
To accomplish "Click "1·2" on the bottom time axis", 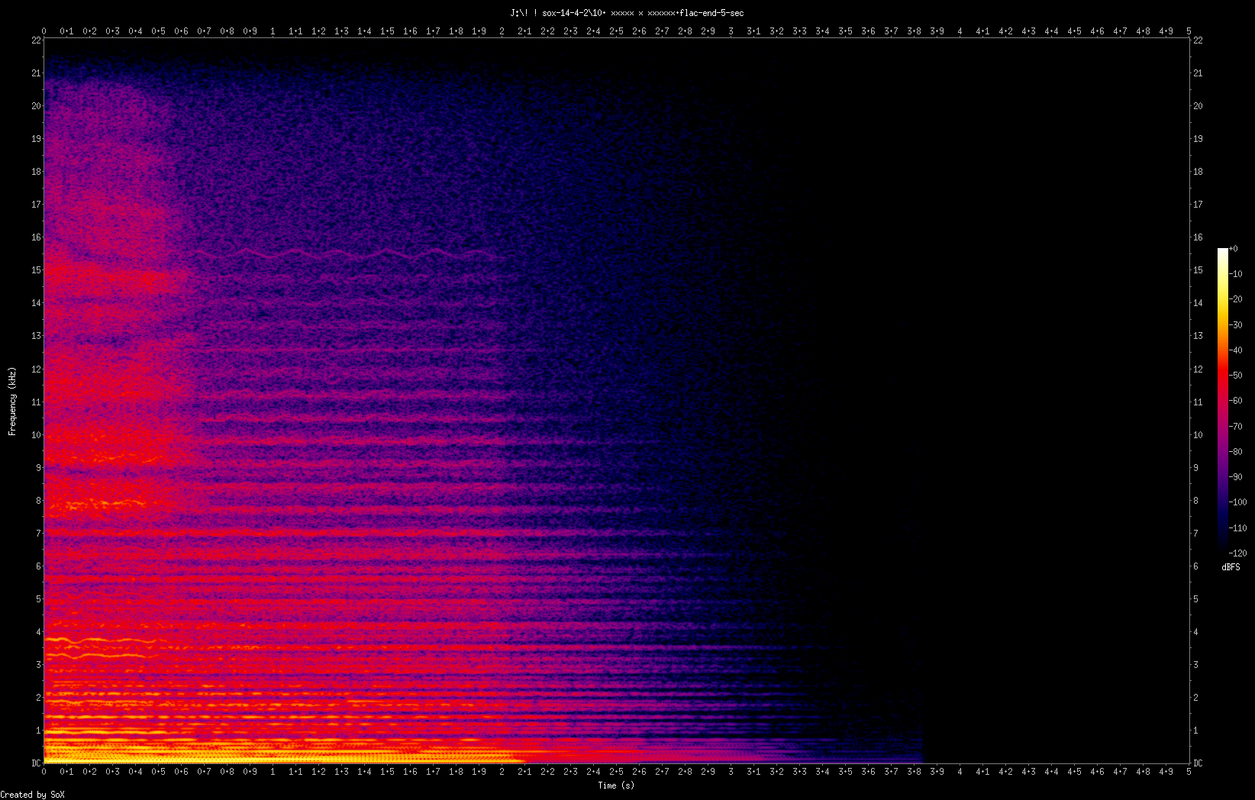I will tap(319, 772).
